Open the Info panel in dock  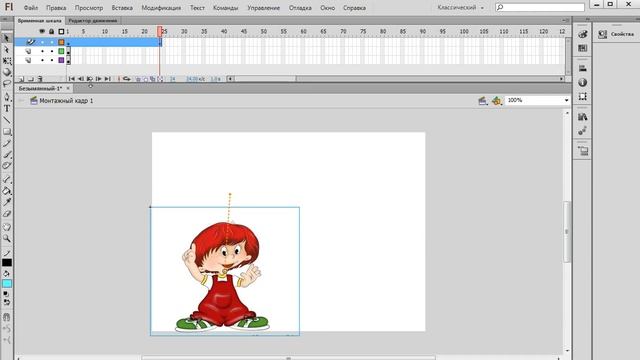pos(582,82)
